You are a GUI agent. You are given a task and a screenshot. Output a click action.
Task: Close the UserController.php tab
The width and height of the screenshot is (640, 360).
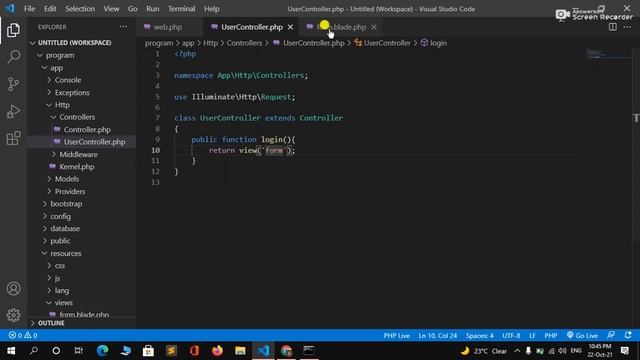tap(290, 27)
